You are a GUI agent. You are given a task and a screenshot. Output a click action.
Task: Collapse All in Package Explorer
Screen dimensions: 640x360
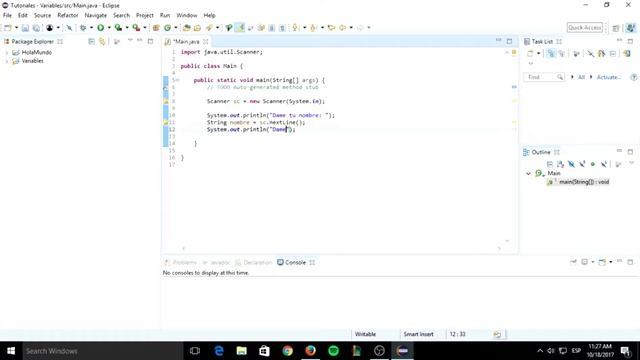(91, 42)
